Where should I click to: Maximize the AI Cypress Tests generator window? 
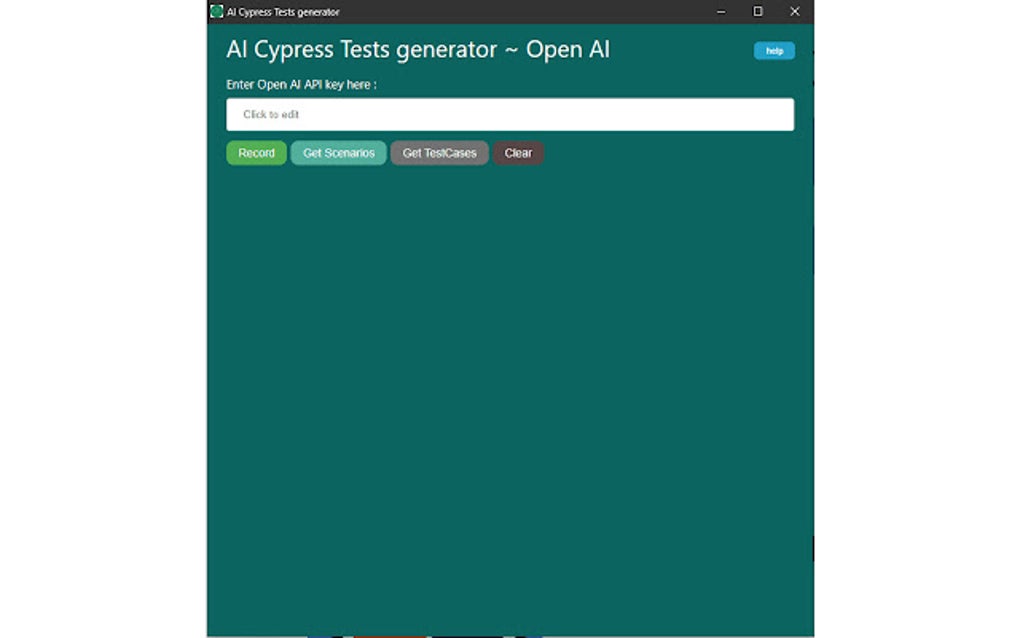[758, 12]
